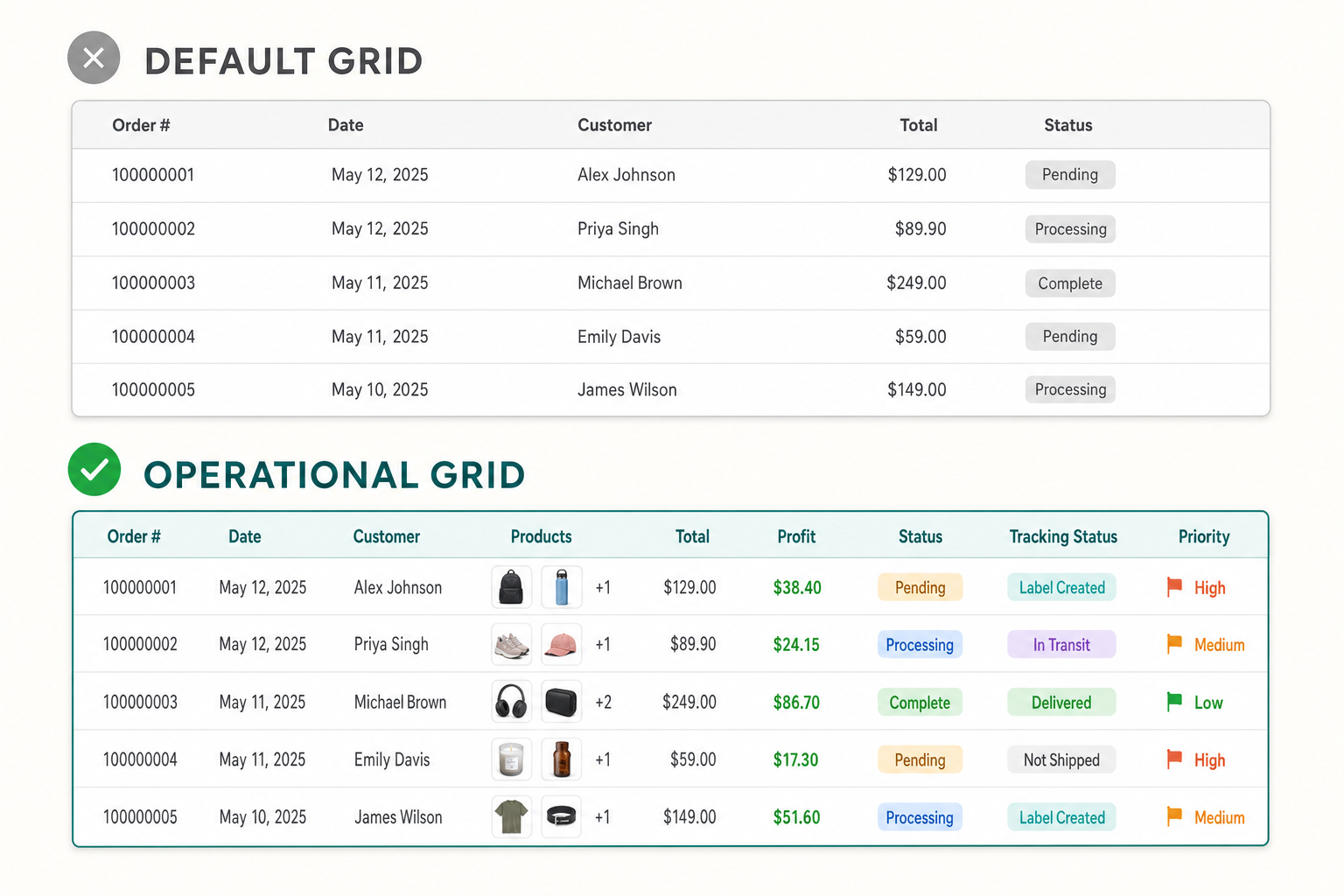Image resolution: width=1344 pixels, height=896 pixels.
Task: Click Michael Brown in the Operational Grid
Action: (x=400, y=702)
